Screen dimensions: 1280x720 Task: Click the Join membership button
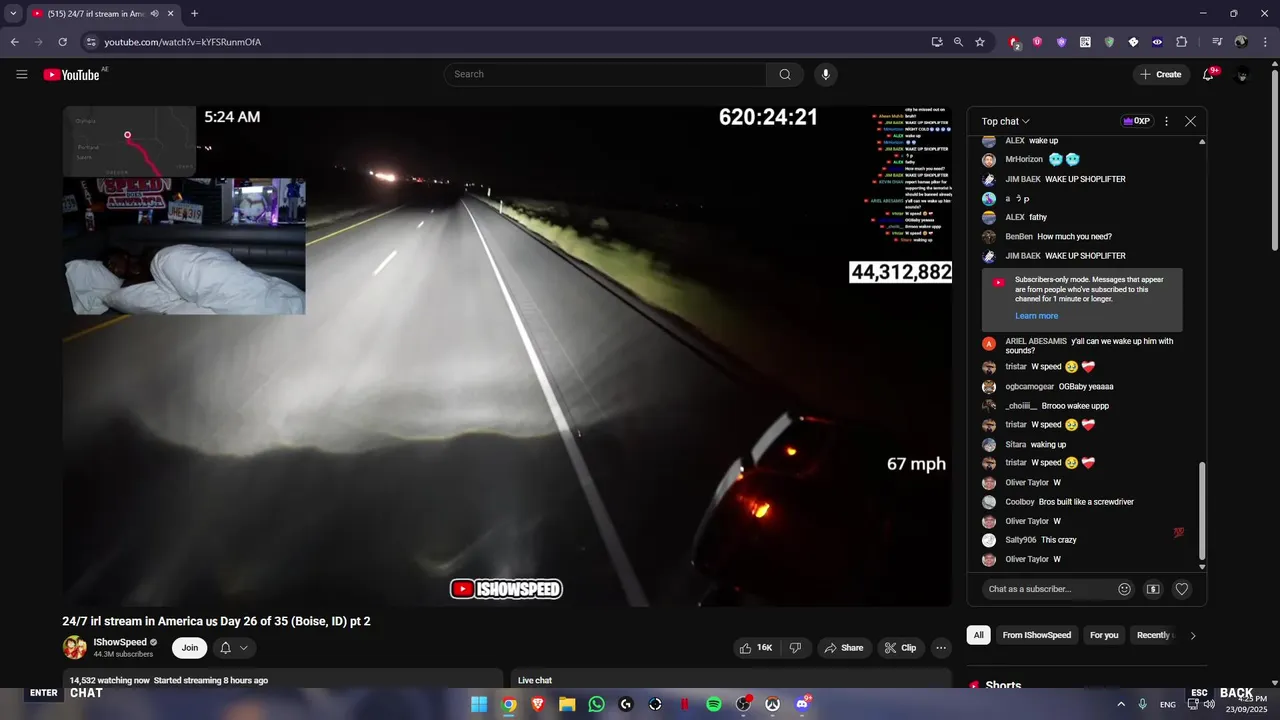190,648
